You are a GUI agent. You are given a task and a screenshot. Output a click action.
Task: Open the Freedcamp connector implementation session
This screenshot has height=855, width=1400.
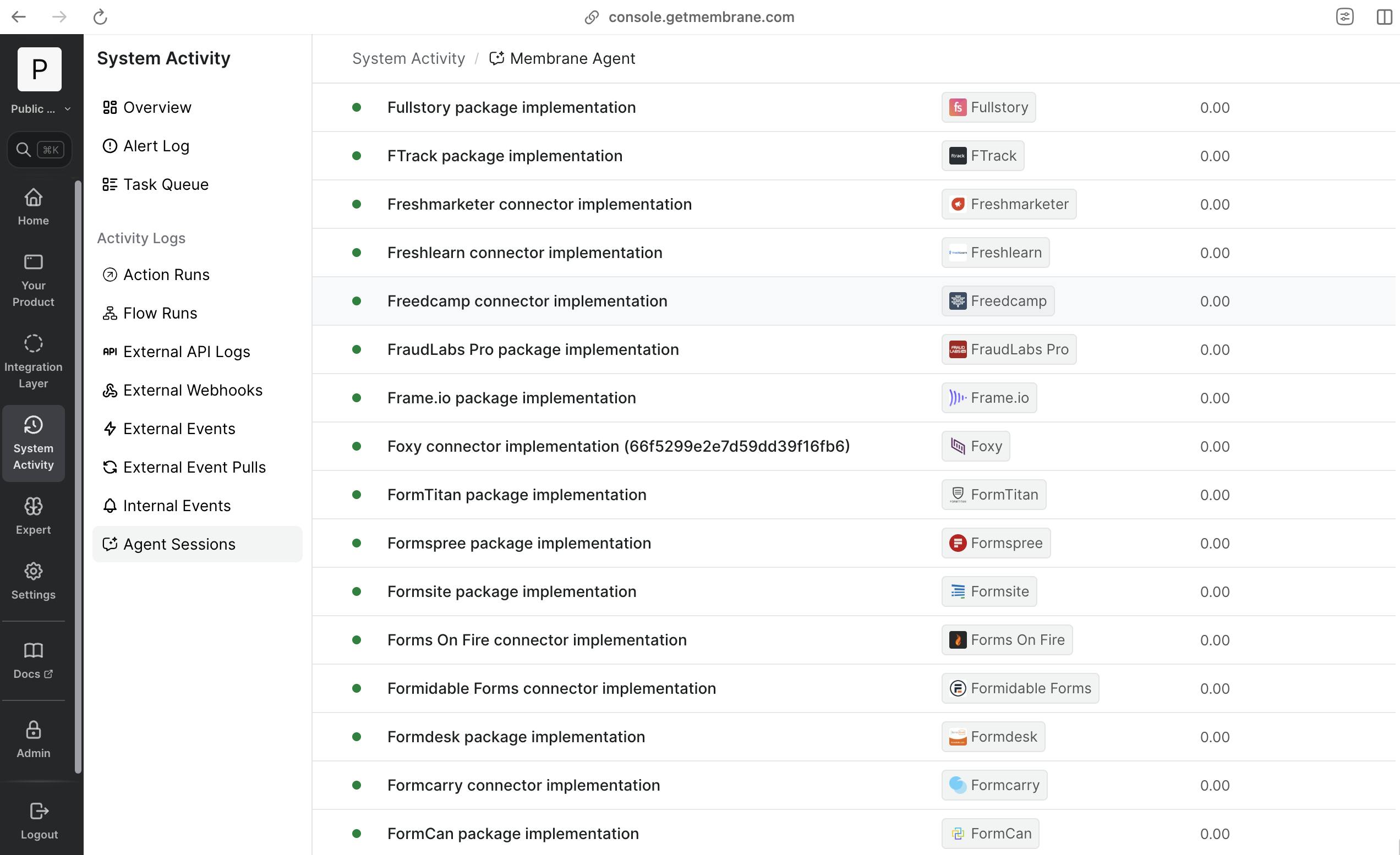click(527, 301)
